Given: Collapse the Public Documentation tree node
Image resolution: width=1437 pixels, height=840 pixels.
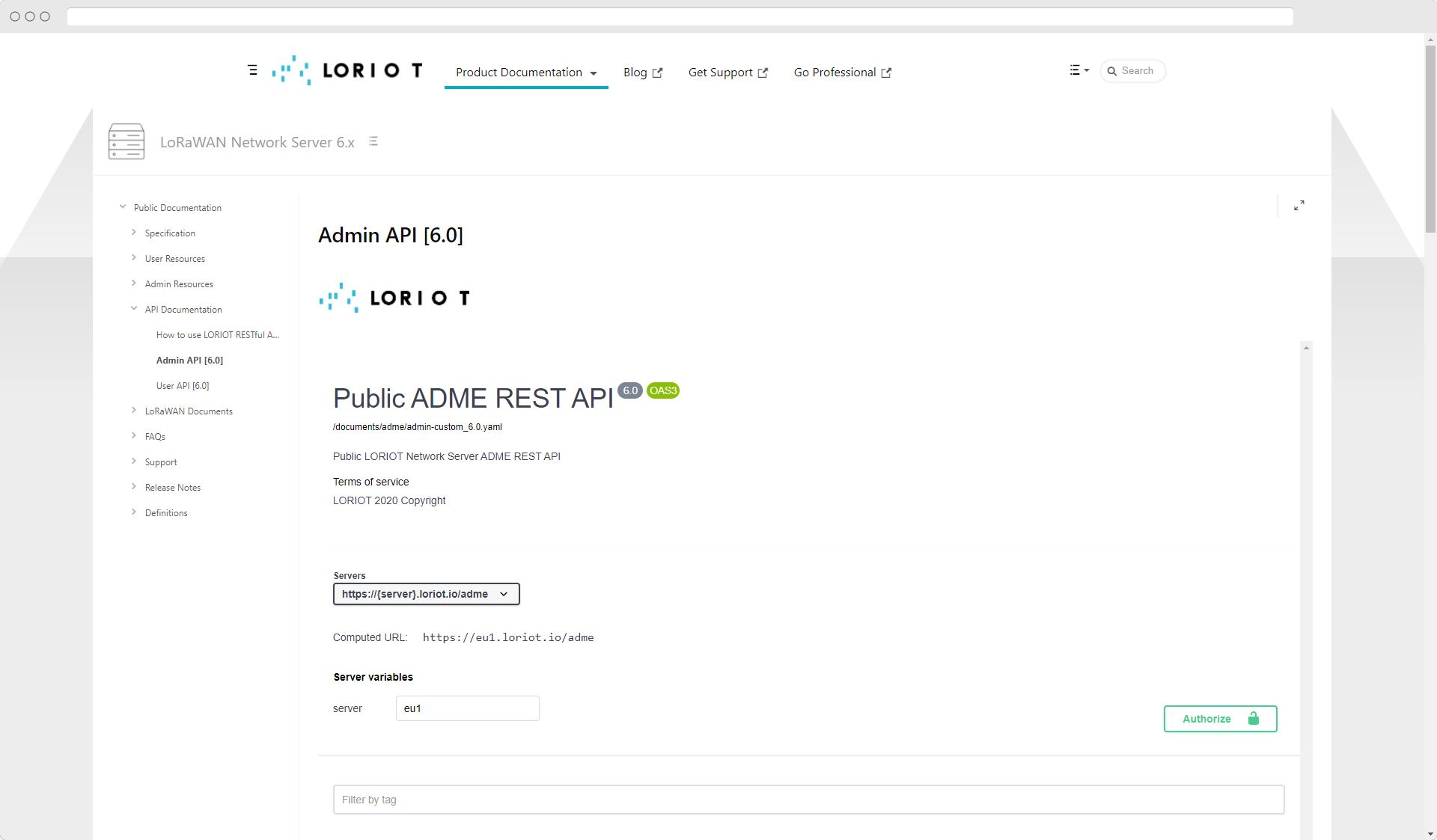Looking at the screenshot, I should [x=123, y=207].
